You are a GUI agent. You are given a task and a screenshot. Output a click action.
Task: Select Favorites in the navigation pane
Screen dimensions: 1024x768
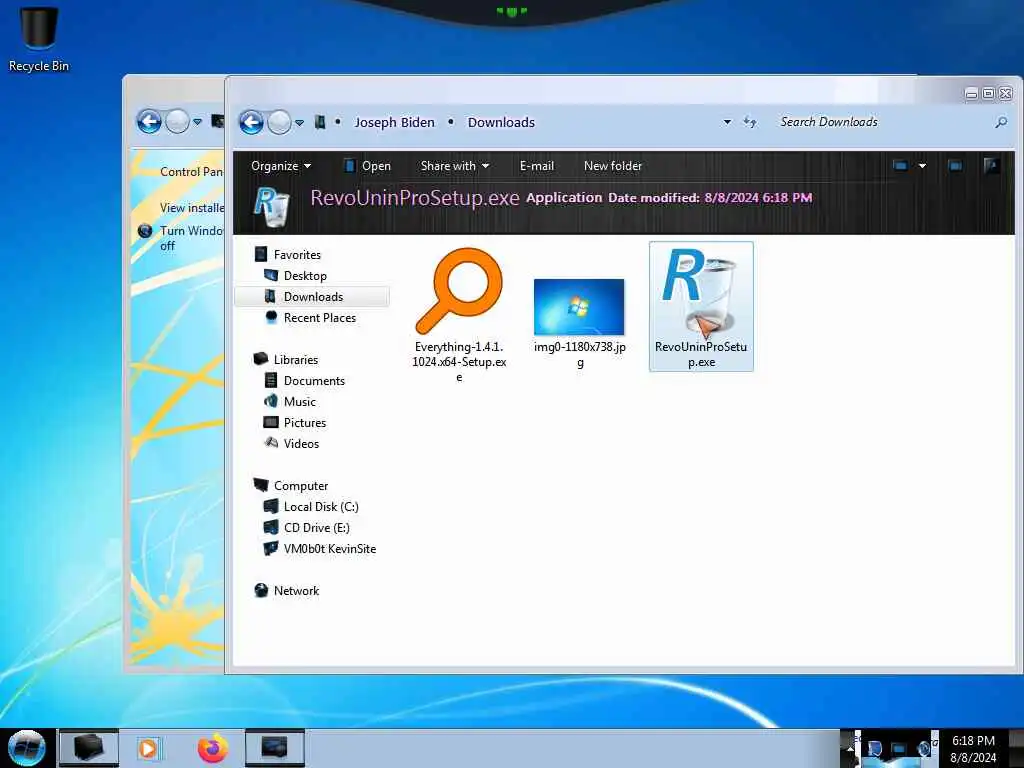297,255
